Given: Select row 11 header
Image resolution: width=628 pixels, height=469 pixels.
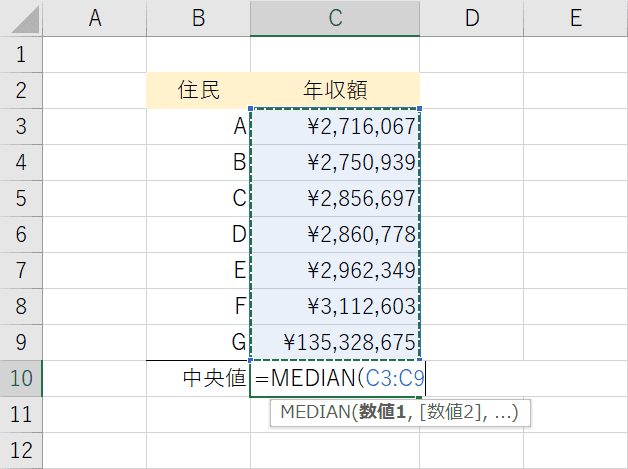Looking at the screenshot, I should [x=21, y=415].
